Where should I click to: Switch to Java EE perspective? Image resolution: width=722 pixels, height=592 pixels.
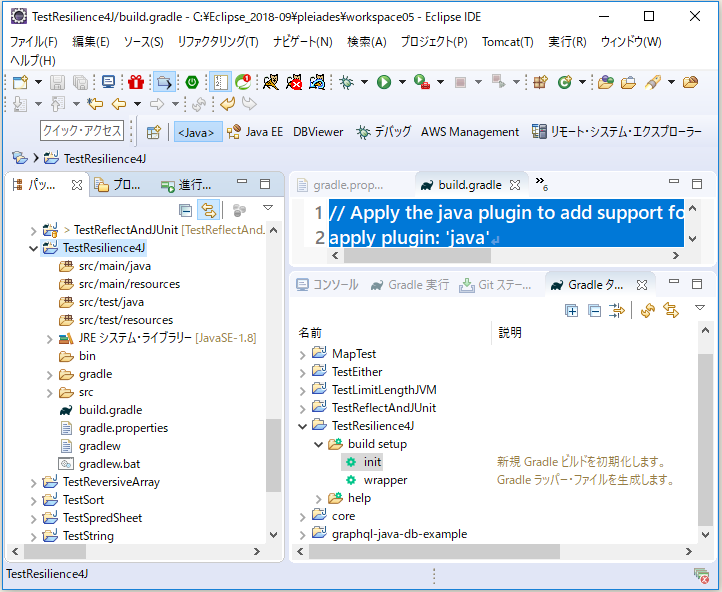coord(255,132)
